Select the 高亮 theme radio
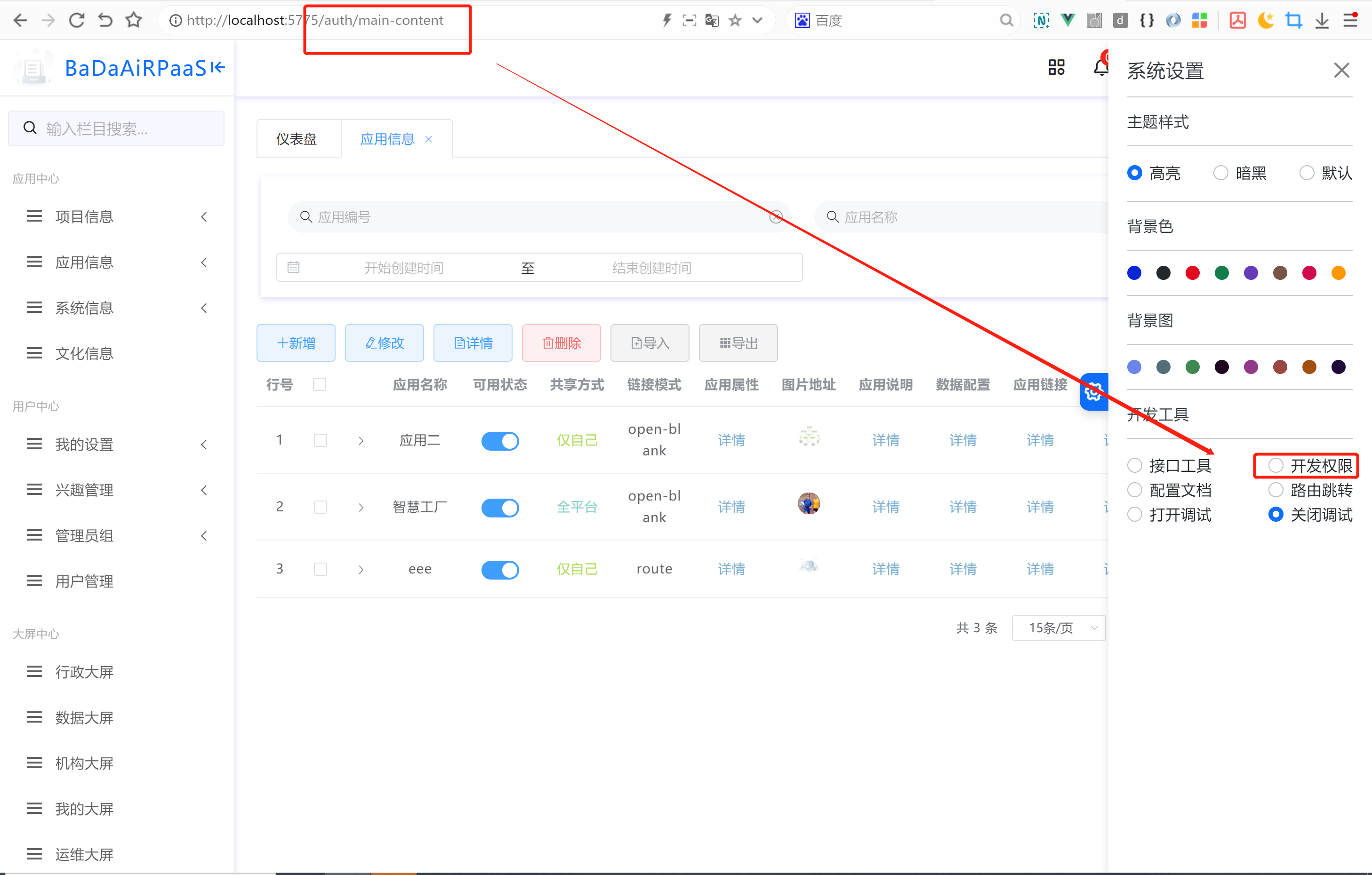Image resolution: width=1372 pixels, height=875 pixels. pyautogui.click(x=1134, y=173)
